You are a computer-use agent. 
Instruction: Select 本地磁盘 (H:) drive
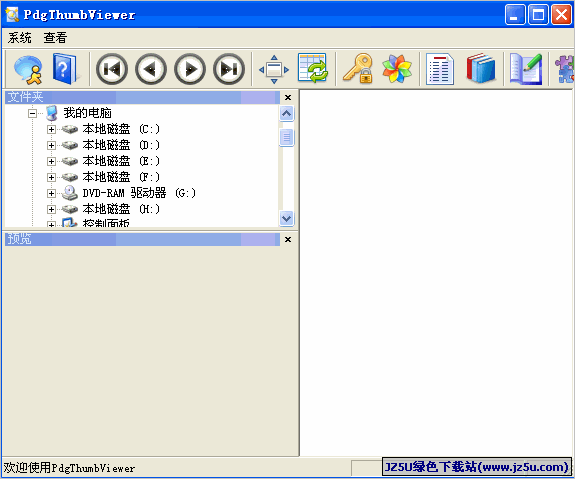[x=121, y=209]
